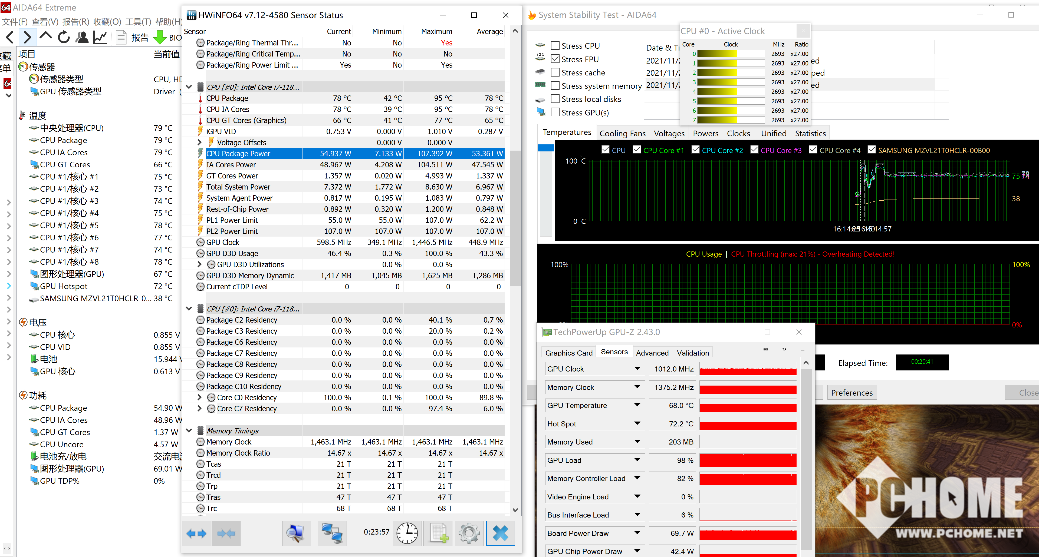The width and height of the screenshot is (1039, 557).
Task: Expand the Voltage Offsets row
Action: [x=200, y=142]
